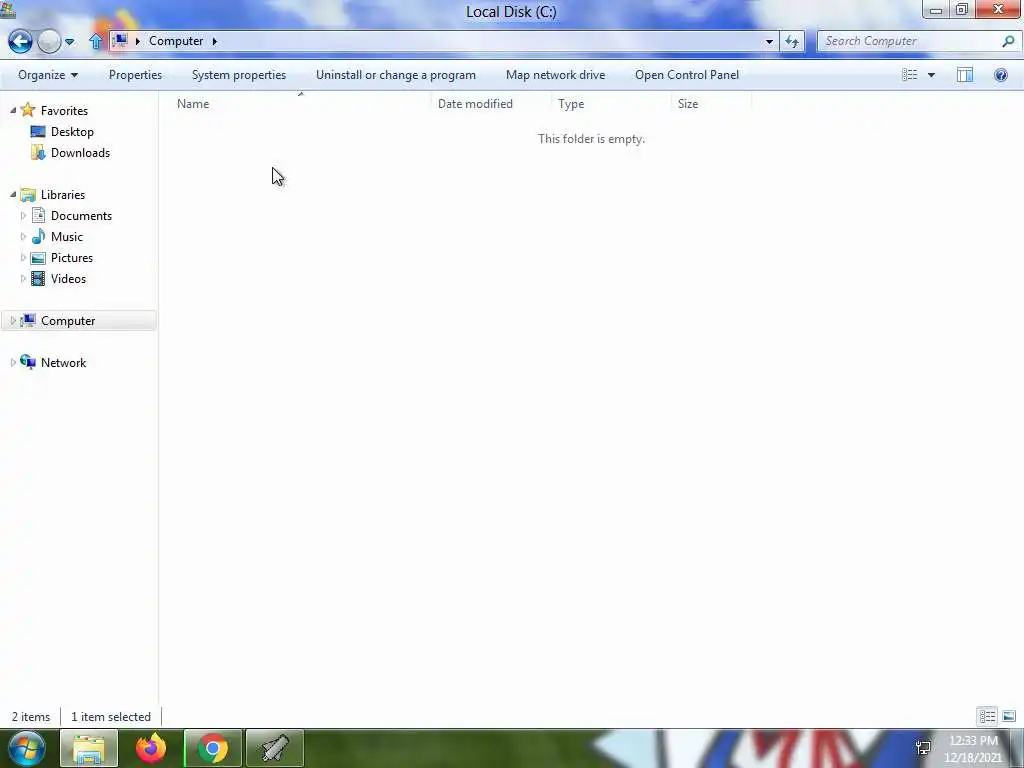This screenshot has width=1024, height=768.
Task: Open Help with the question mark icon
Action: pyautogui.click(x=1000, y=75)
